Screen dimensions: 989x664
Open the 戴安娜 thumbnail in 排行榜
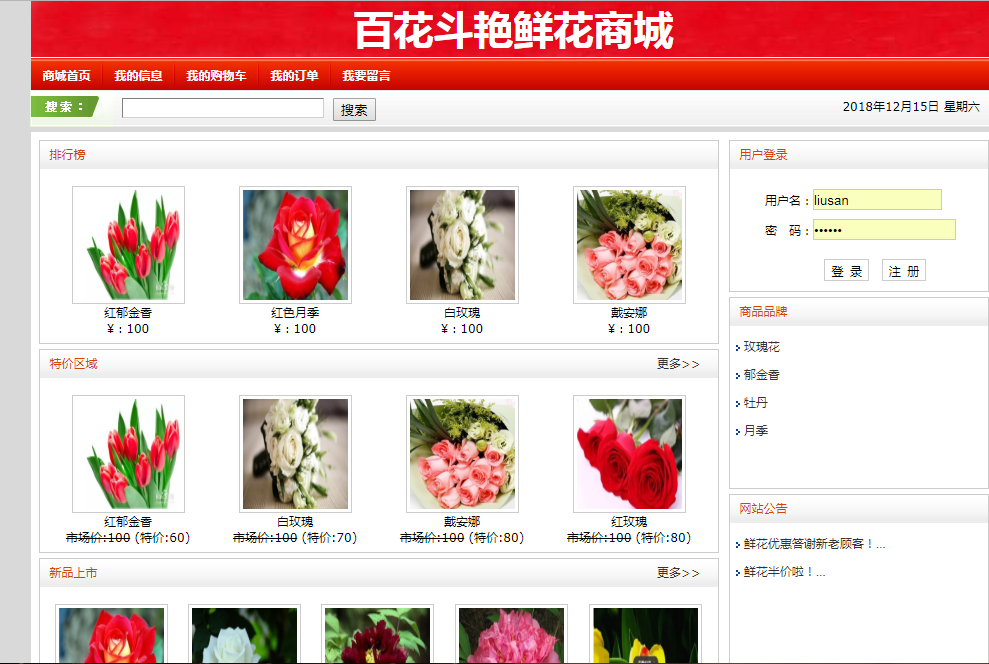coord(629,245)
